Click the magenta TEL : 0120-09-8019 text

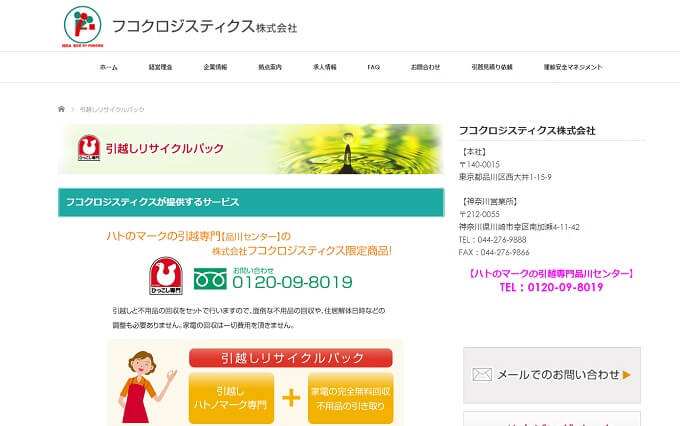tap(551, 287)
